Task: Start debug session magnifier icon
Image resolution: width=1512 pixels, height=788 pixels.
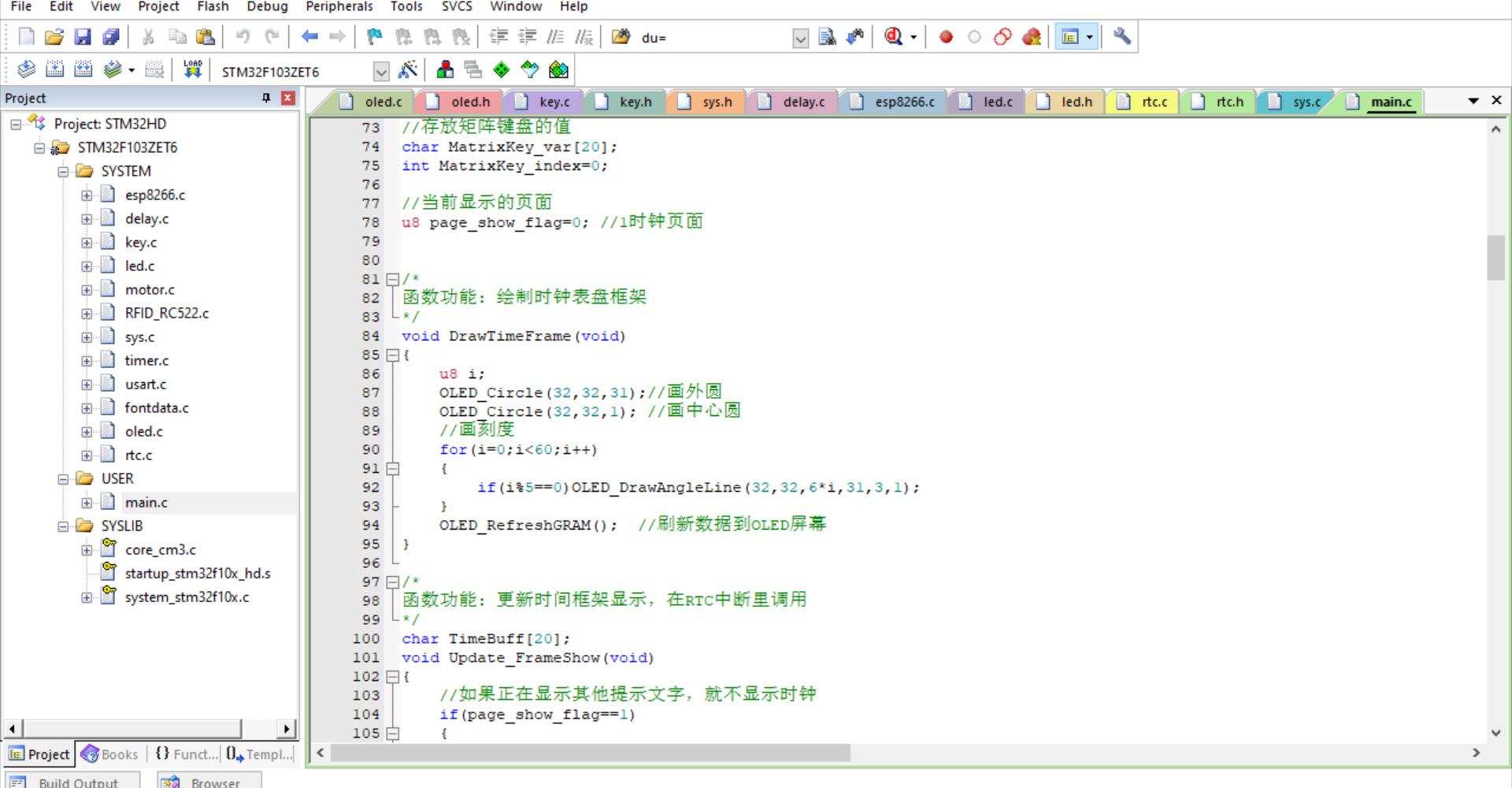Action: click(893, 37)
